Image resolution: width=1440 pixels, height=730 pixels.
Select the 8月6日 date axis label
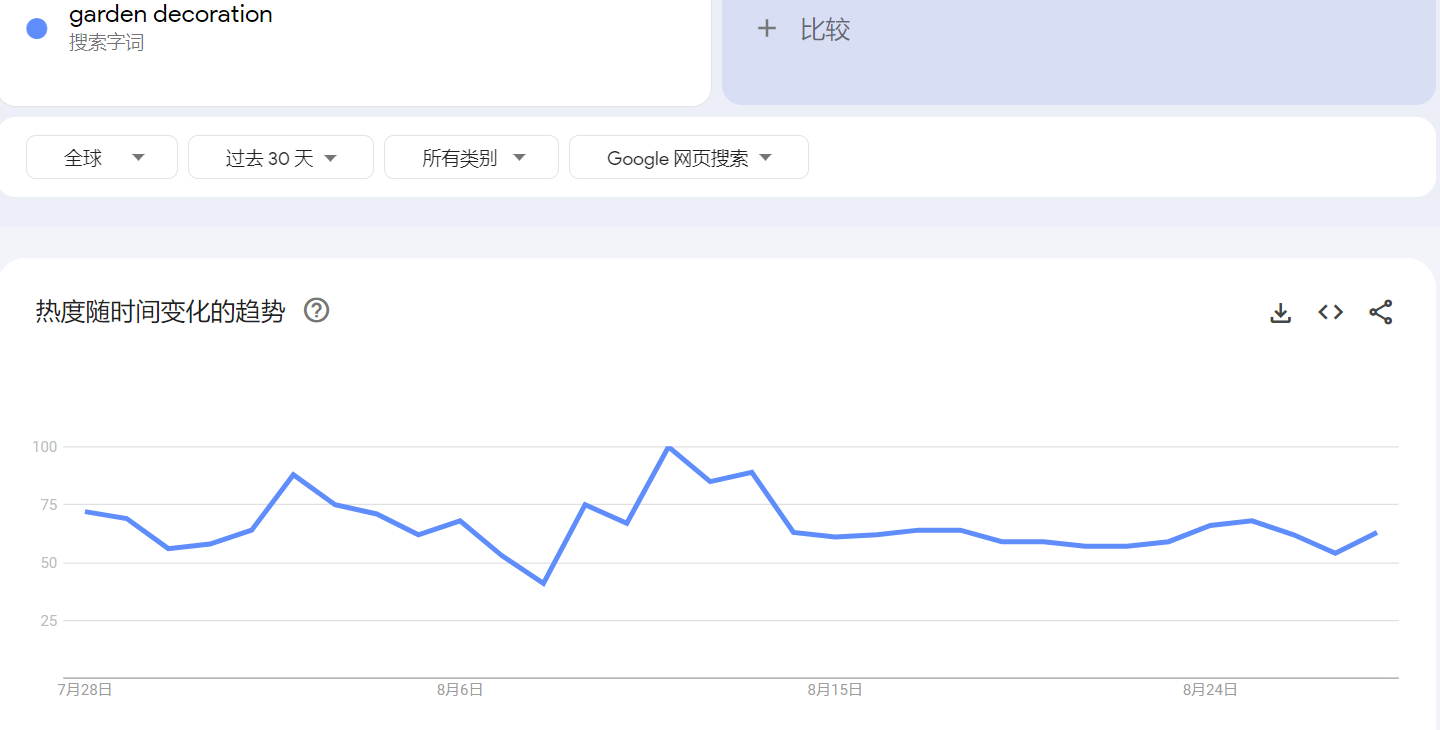coord(460,690)
